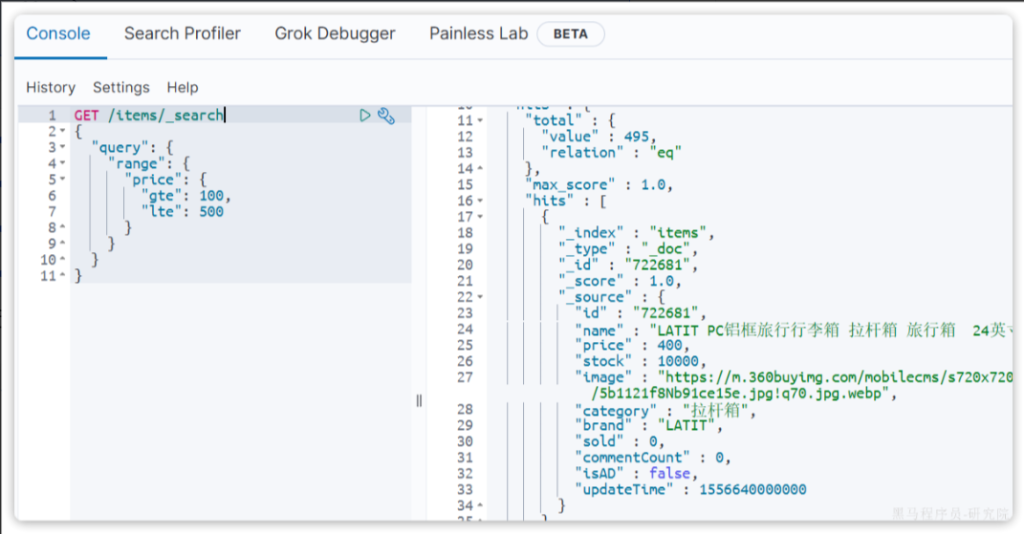1024x534 pixels.
Task: Fold the "range" block in the editor
Action: click(62, 164)
